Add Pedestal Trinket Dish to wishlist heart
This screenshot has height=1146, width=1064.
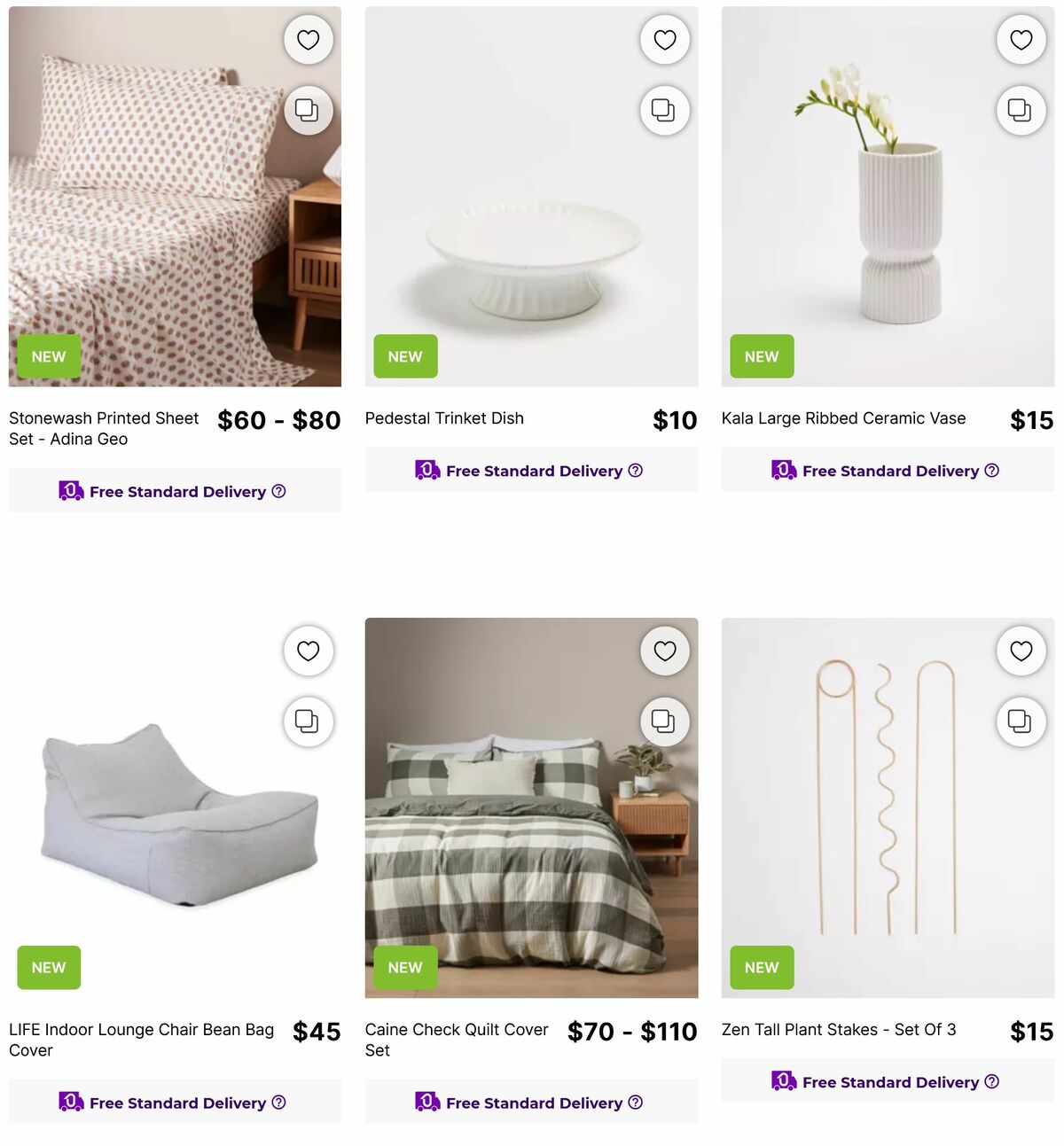[x=664, y=40]
